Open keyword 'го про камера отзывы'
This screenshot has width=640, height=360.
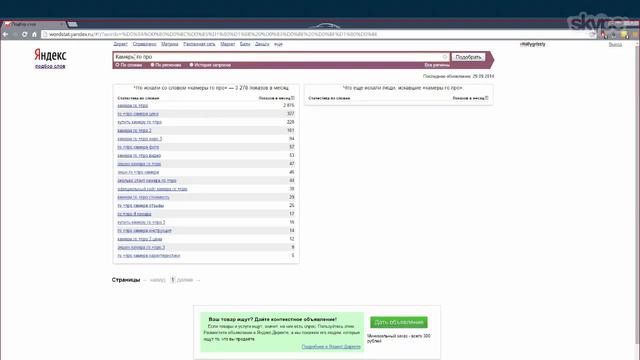click(x=141, y=206)
